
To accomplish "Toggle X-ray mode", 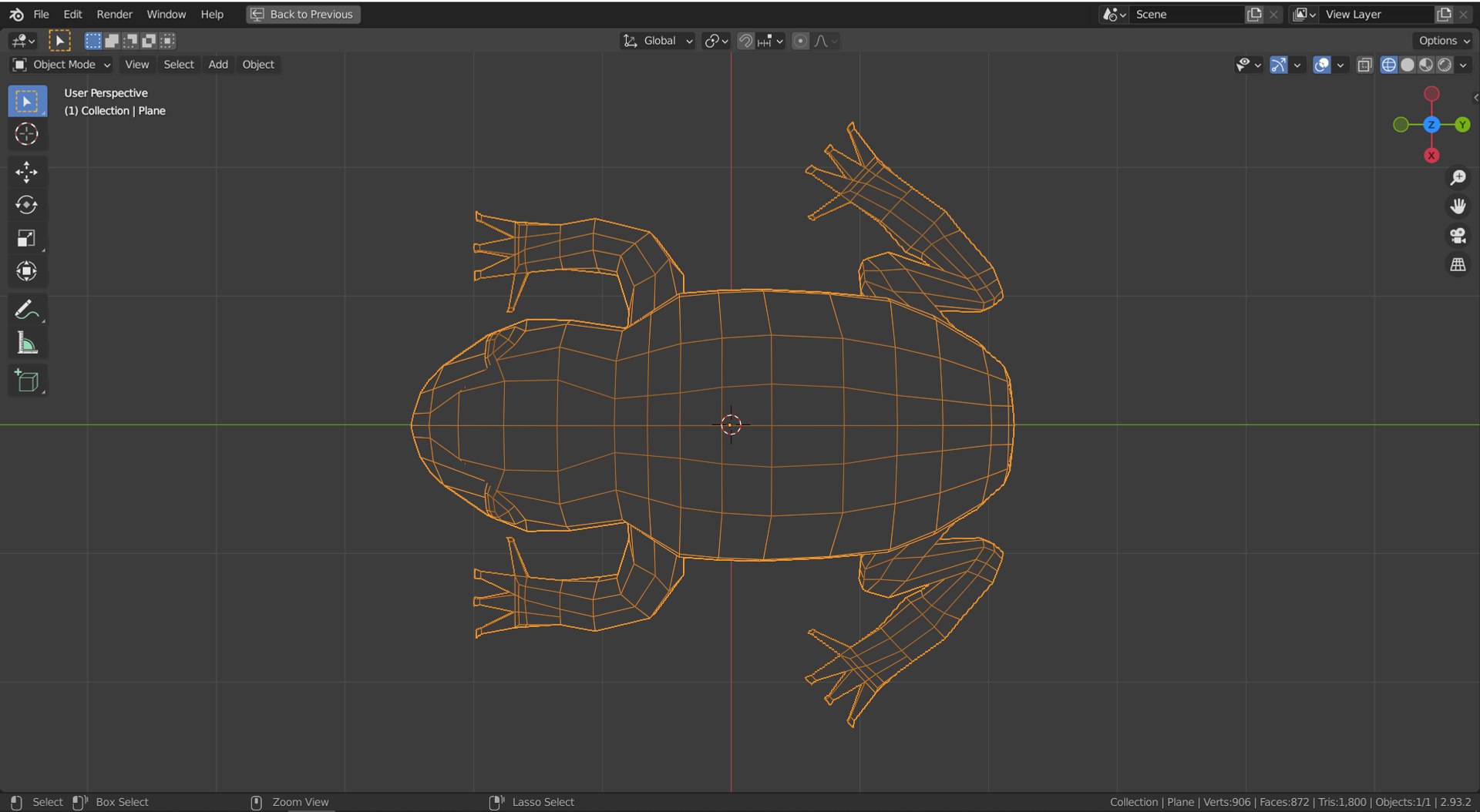I will [x=1364, y=65].
